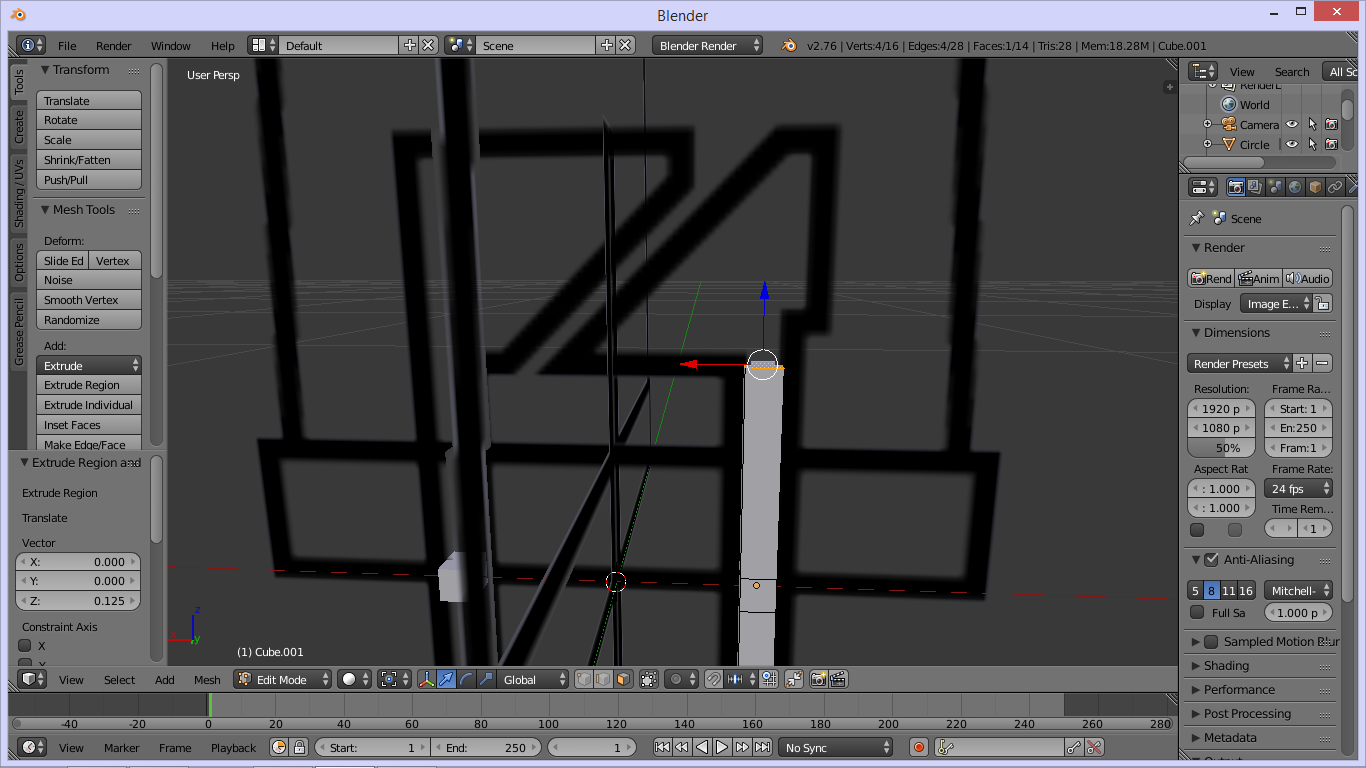
Task: Select 8 anti-aliasing samples
Action: (1212, 591)
